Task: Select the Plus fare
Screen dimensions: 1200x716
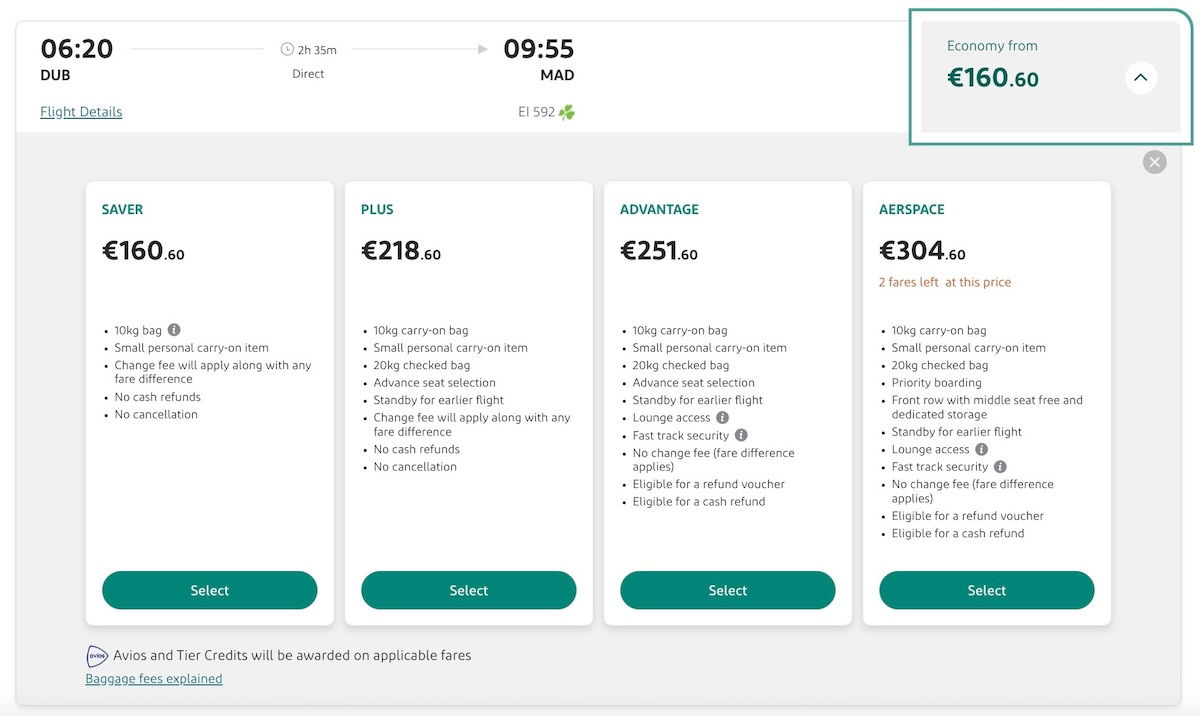Action: click(x=469, y=590)
